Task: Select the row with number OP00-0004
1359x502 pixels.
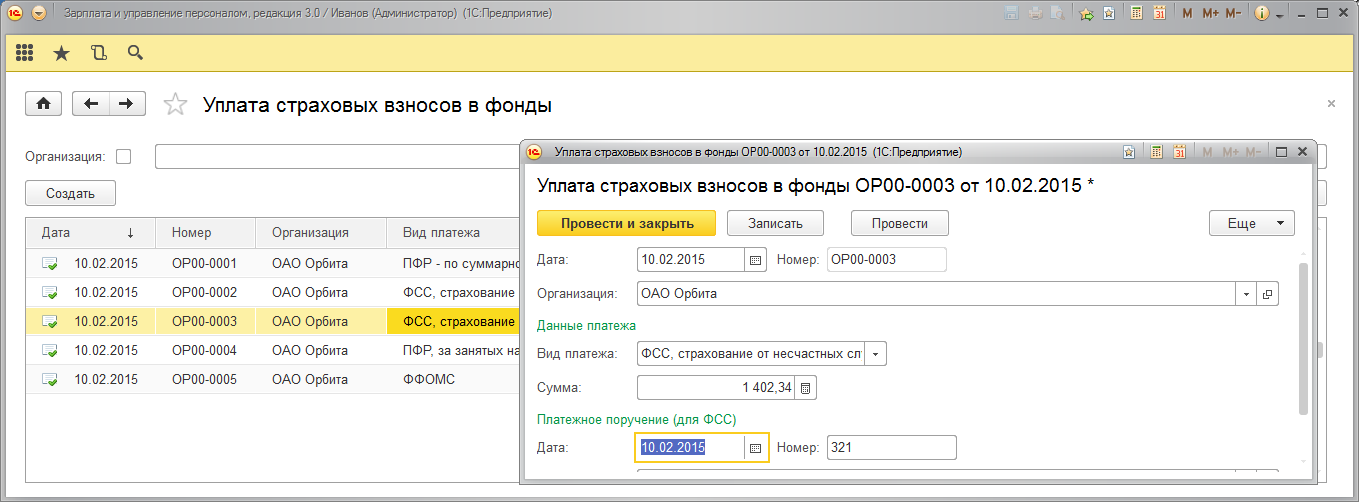Action: tap(273, 350)
